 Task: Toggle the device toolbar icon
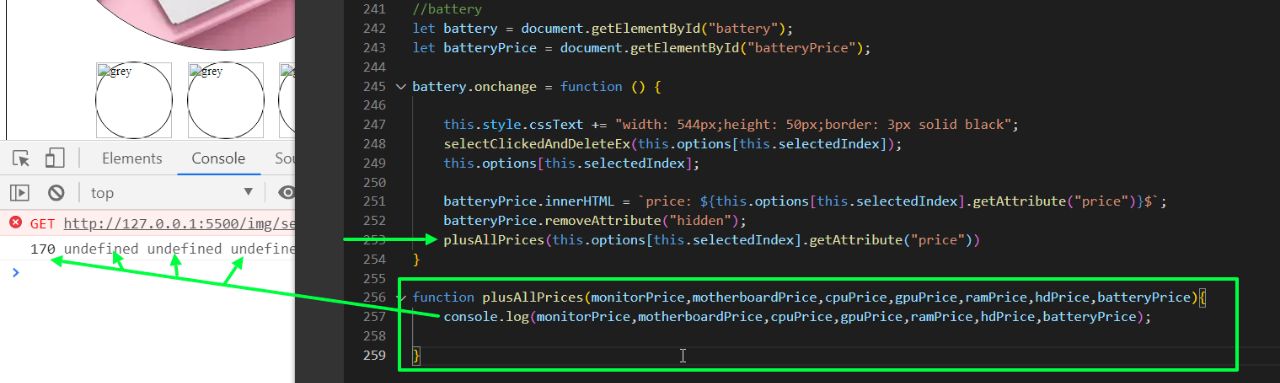[55, 158]
